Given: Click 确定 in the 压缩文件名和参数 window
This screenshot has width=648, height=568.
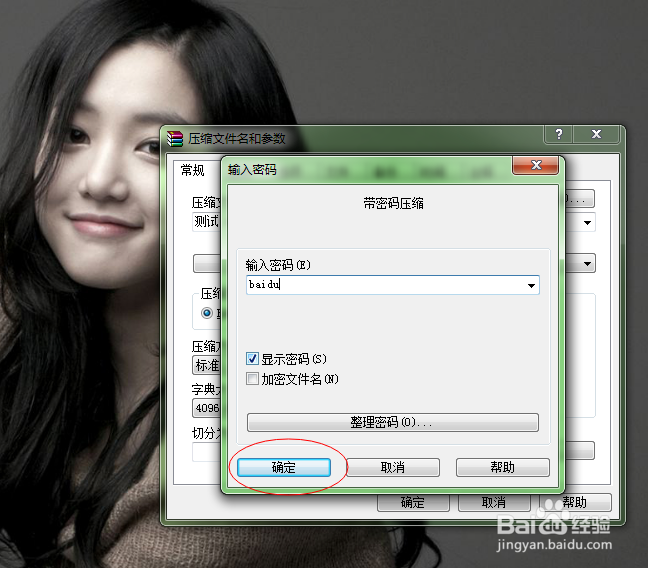Looking at the screenshot, I should click(413, 503).
